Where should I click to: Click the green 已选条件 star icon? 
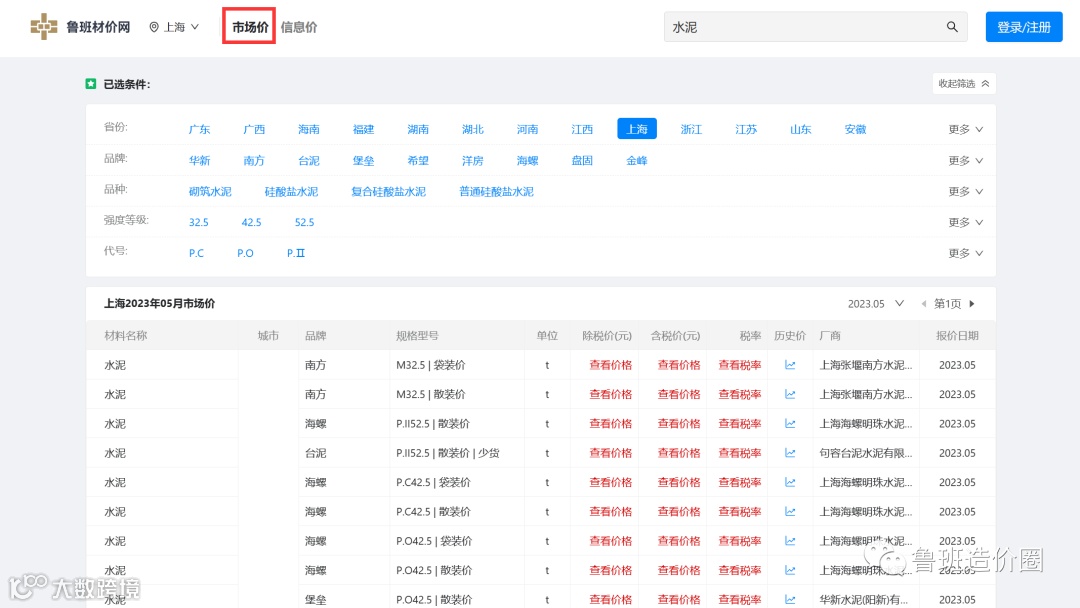91,84
